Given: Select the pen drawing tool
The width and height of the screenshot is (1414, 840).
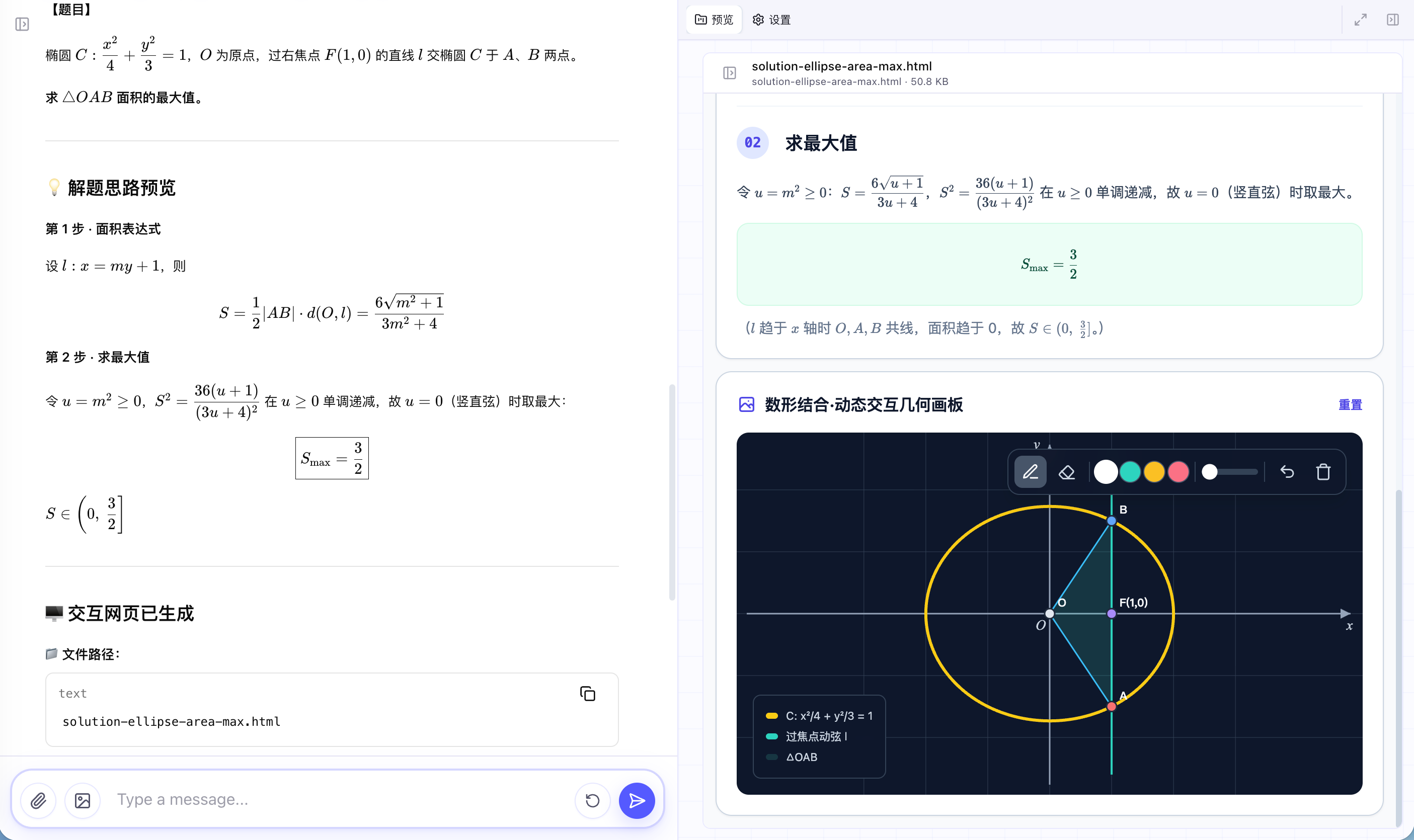Looking at the screenshot, I should (1030, 471).
